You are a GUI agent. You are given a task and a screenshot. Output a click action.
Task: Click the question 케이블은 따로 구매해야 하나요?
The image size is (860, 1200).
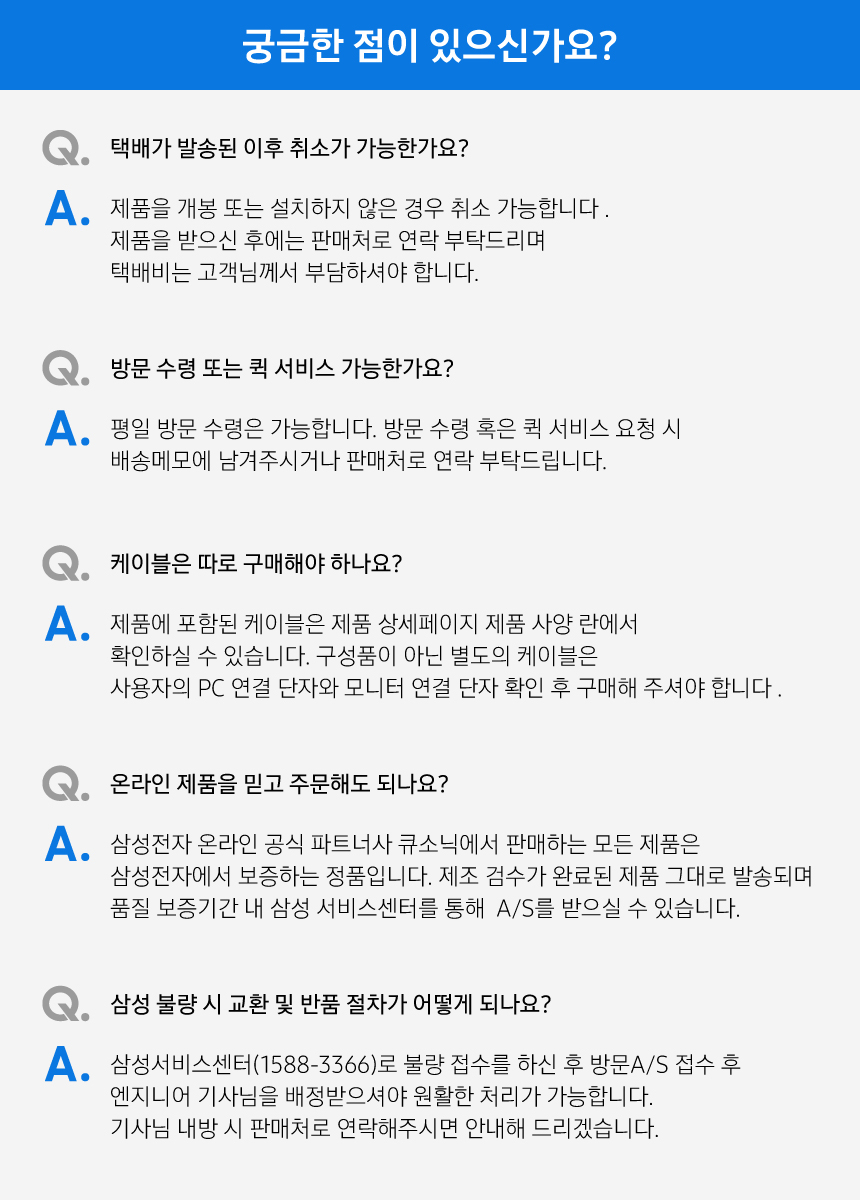(x=256, y=563)
